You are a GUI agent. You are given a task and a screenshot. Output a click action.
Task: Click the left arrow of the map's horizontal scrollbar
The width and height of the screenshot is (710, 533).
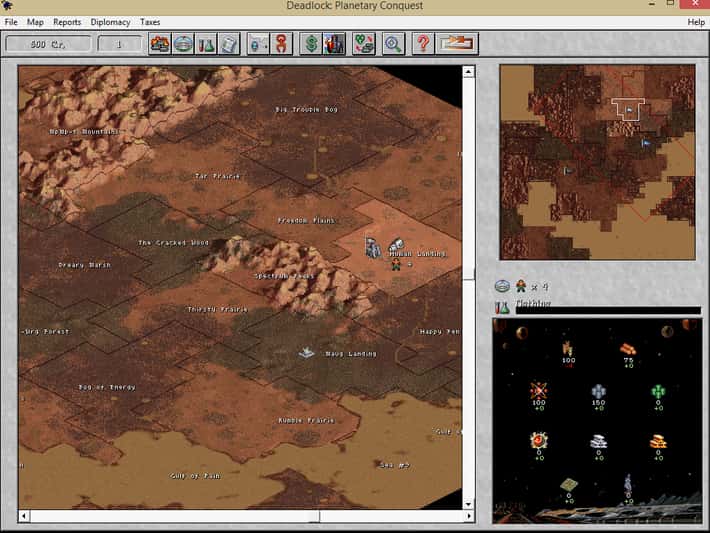(24, 516)
